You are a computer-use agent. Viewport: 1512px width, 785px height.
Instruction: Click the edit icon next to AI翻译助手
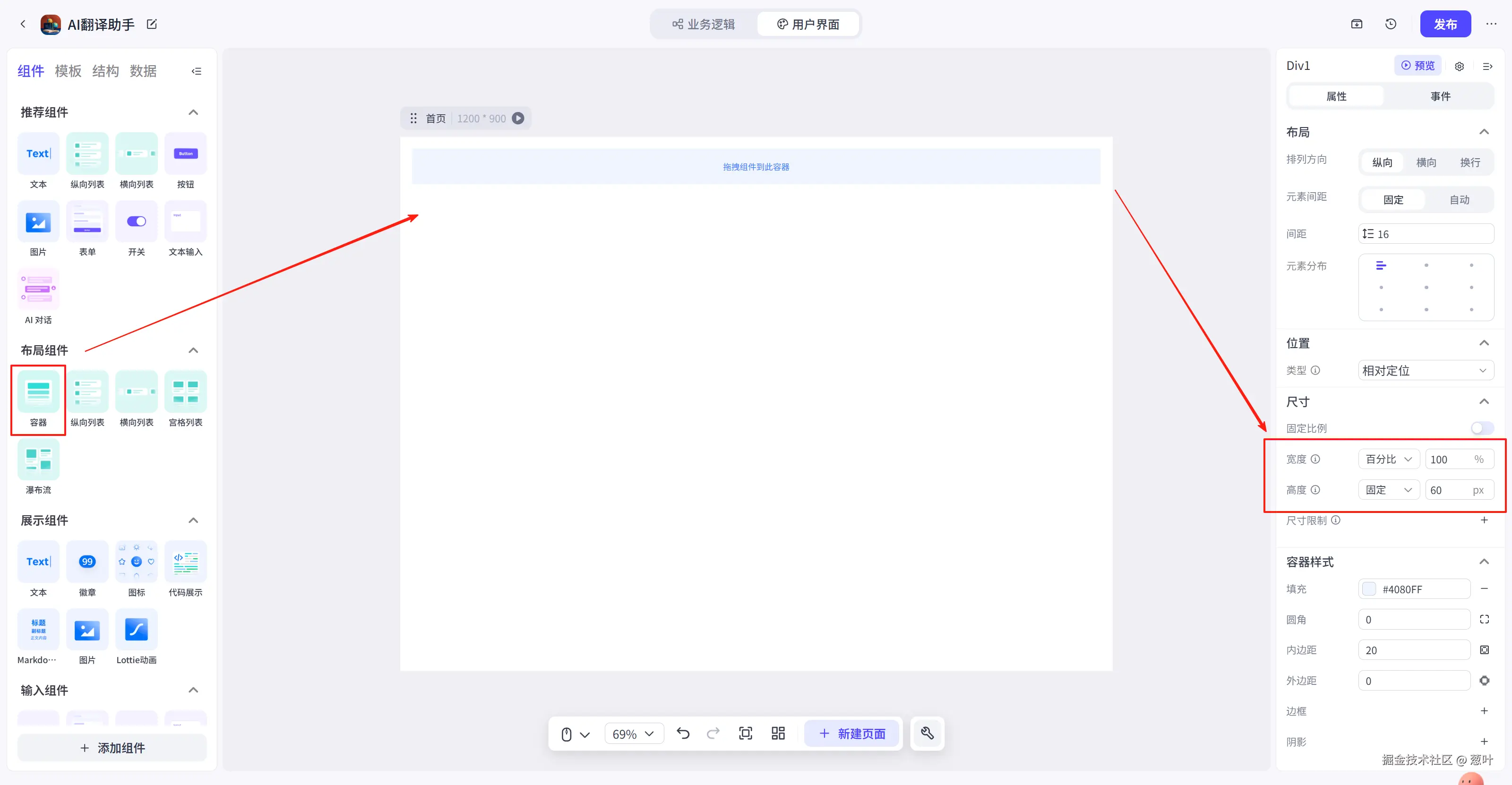click(152, 24)
